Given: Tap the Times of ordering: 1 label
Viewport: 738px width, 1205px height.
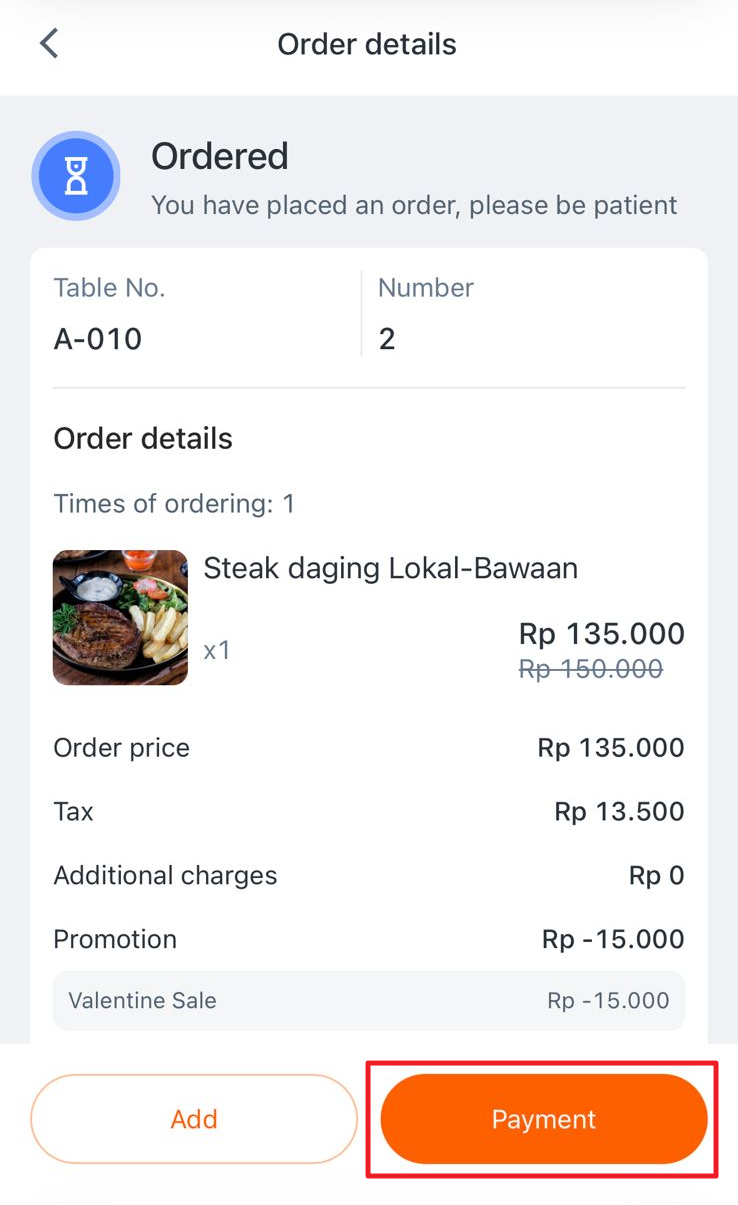Looking at the screenshot, I should tap(174, 504).
